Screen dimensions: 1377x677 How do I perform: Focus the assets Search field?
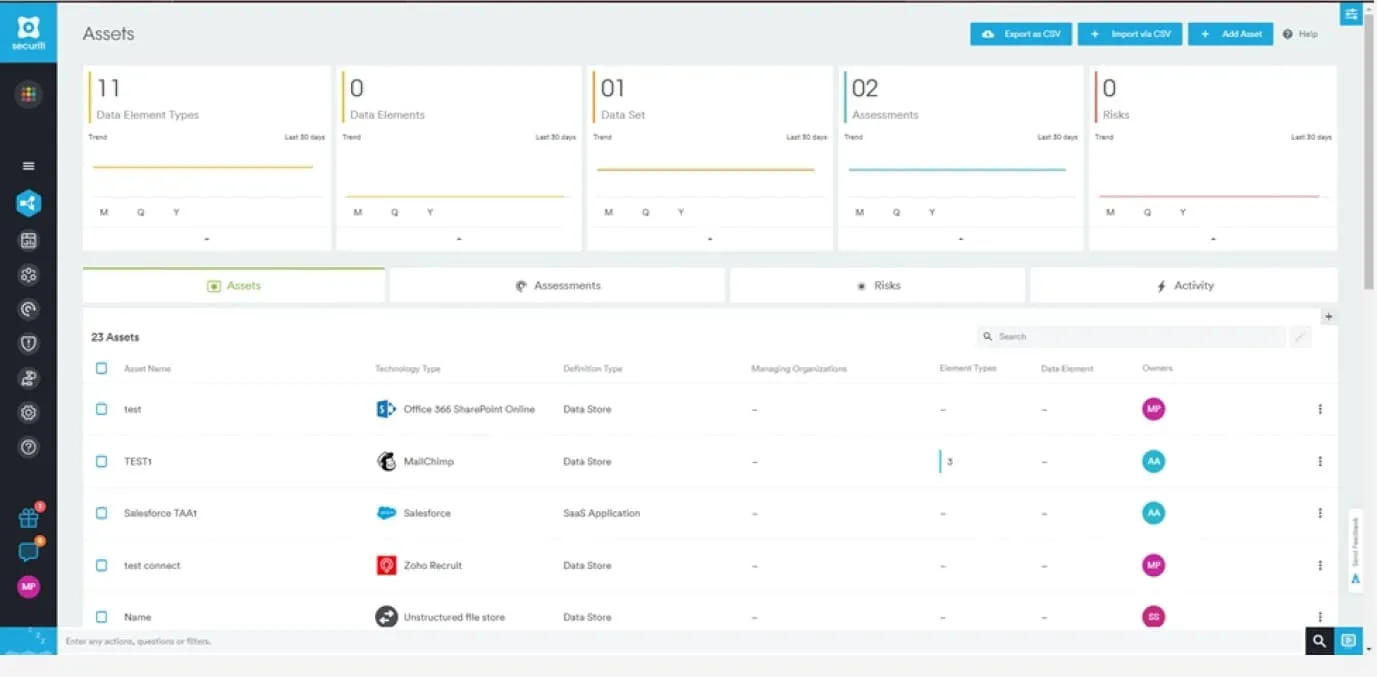[x=1130, y=337]
